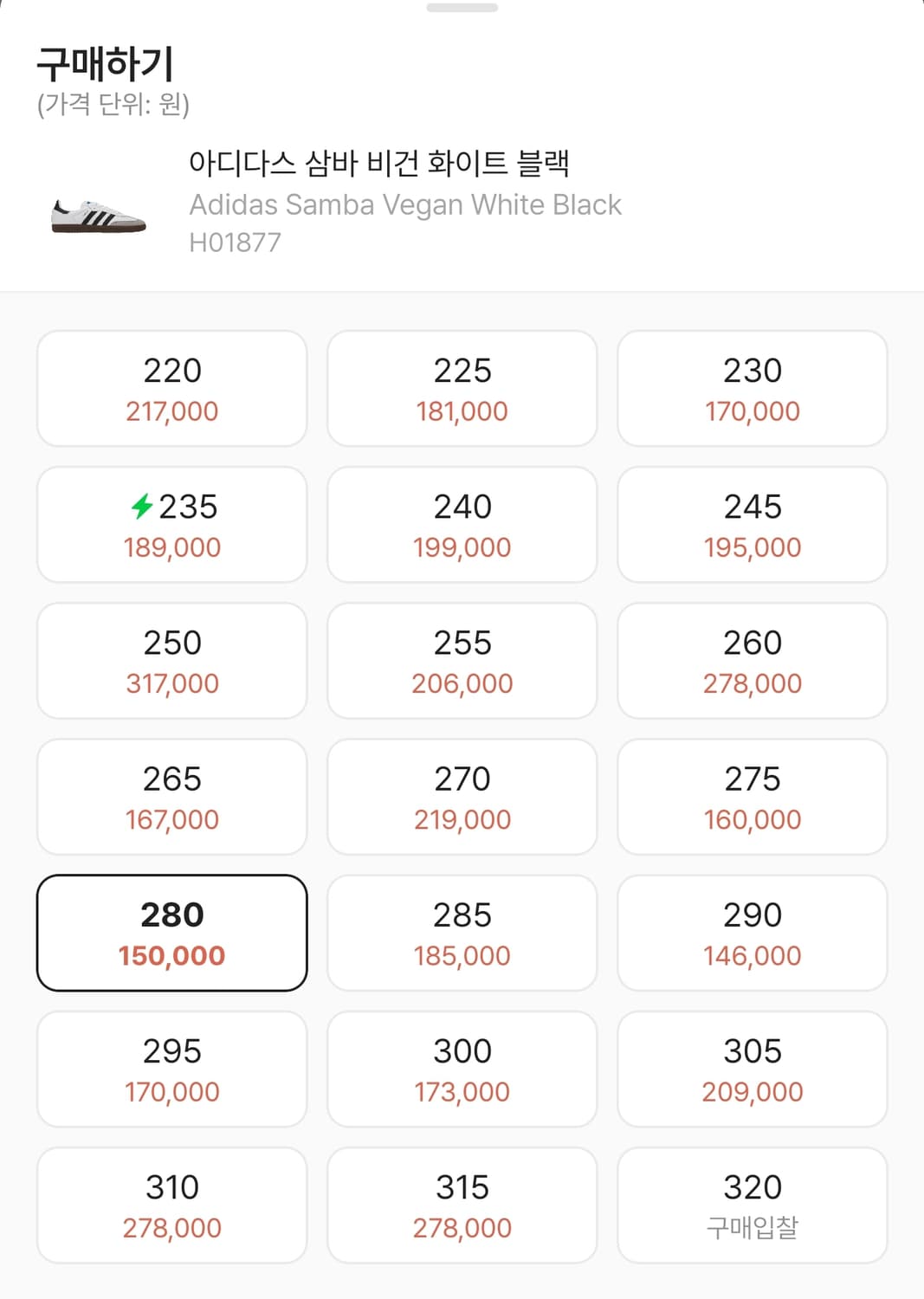Place purchase bid for size 320
The width and height of the screenshot is (924, 1299).
752,1205
